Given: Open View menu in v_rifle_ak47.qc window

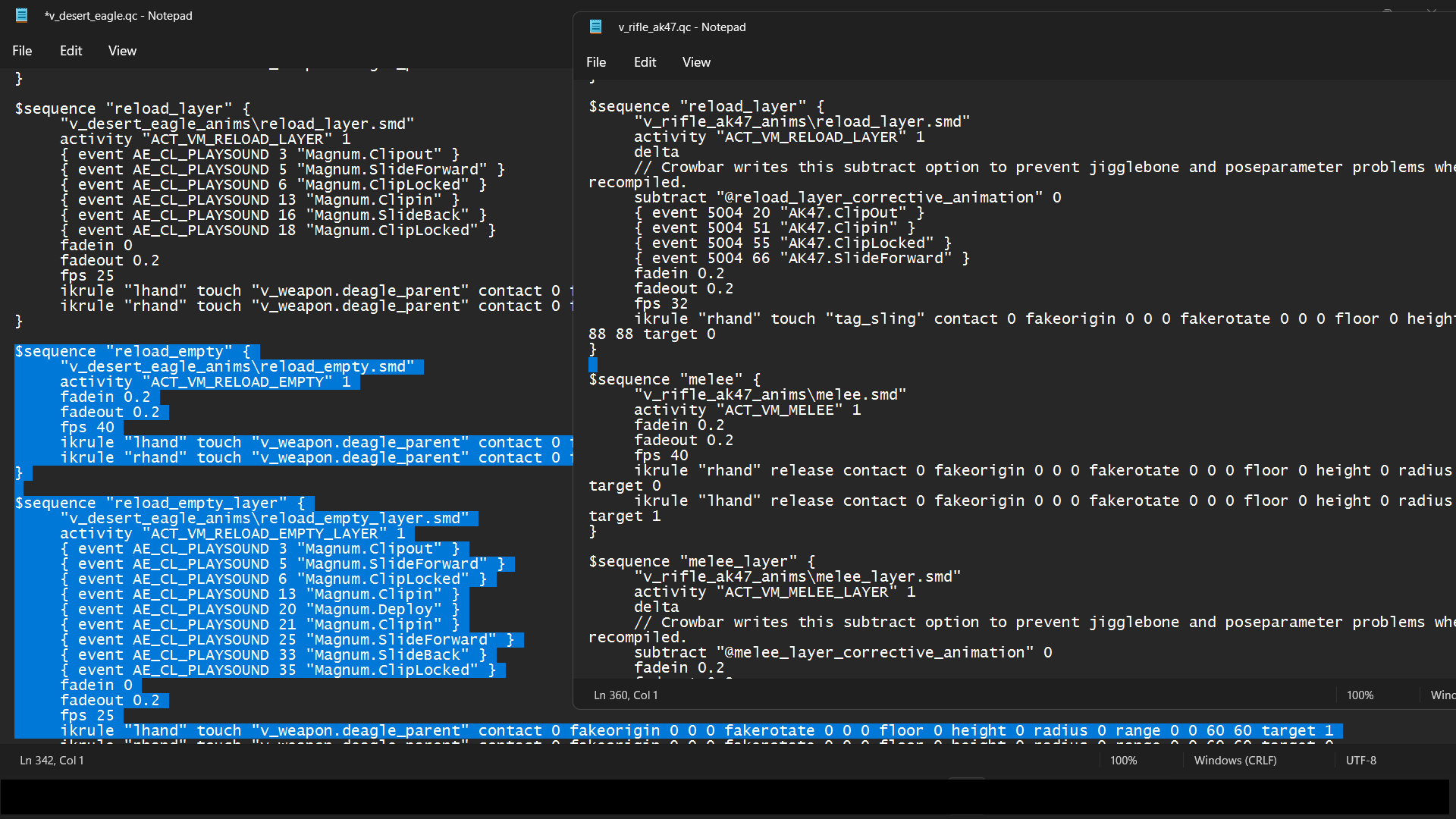Looking at the screenshot, I should click(x=696, y=62).
